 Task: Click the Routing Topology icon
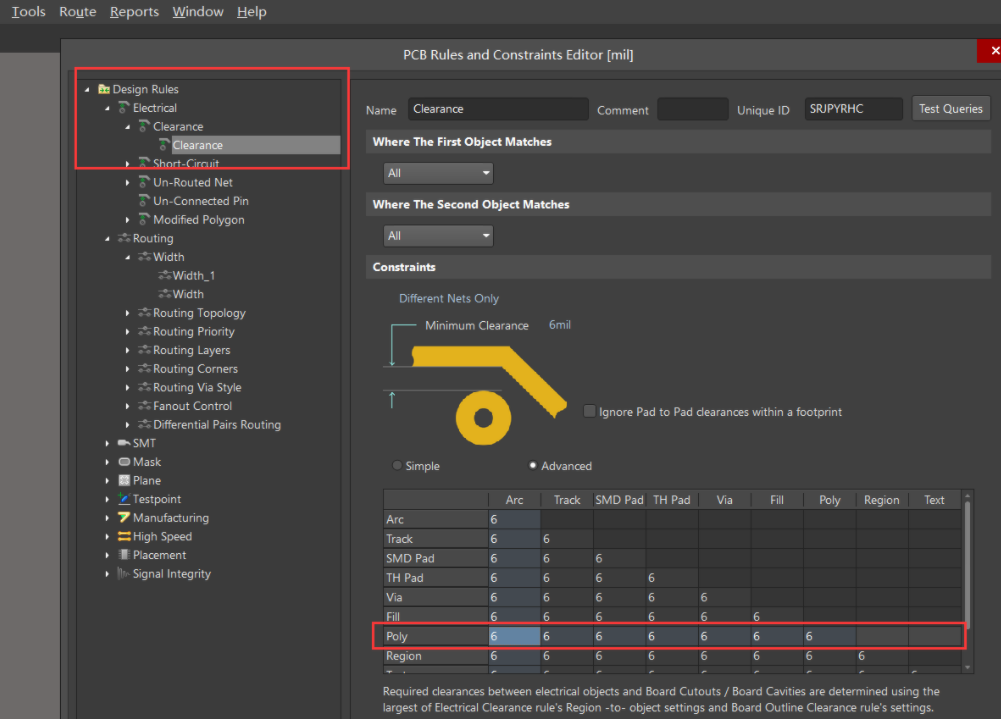(x=144, y=313)
